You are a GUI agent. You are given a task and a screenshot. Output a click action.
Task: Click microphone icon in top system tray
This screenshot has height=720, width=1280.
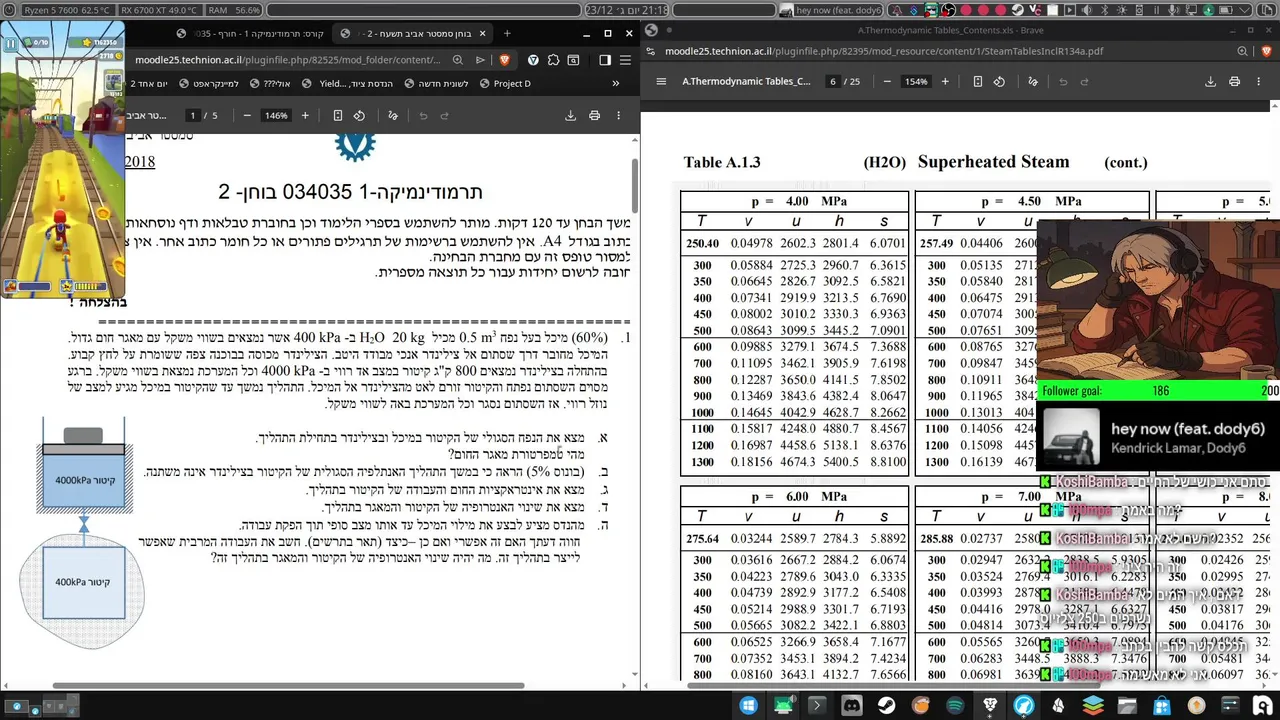tap(1172, 10)
